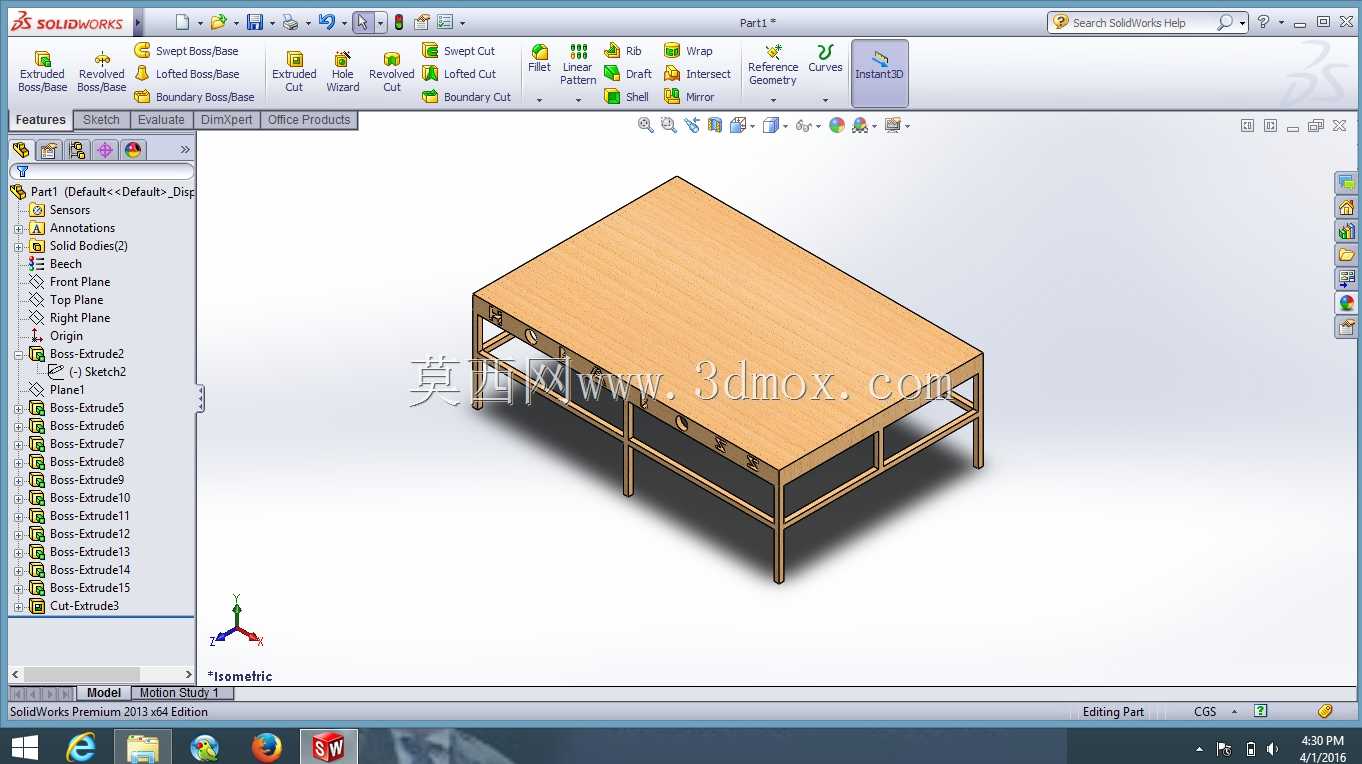Select the Shell feature tool
Image resolution: width=1362 pixels, height=764 pixels.
[627, 97]
